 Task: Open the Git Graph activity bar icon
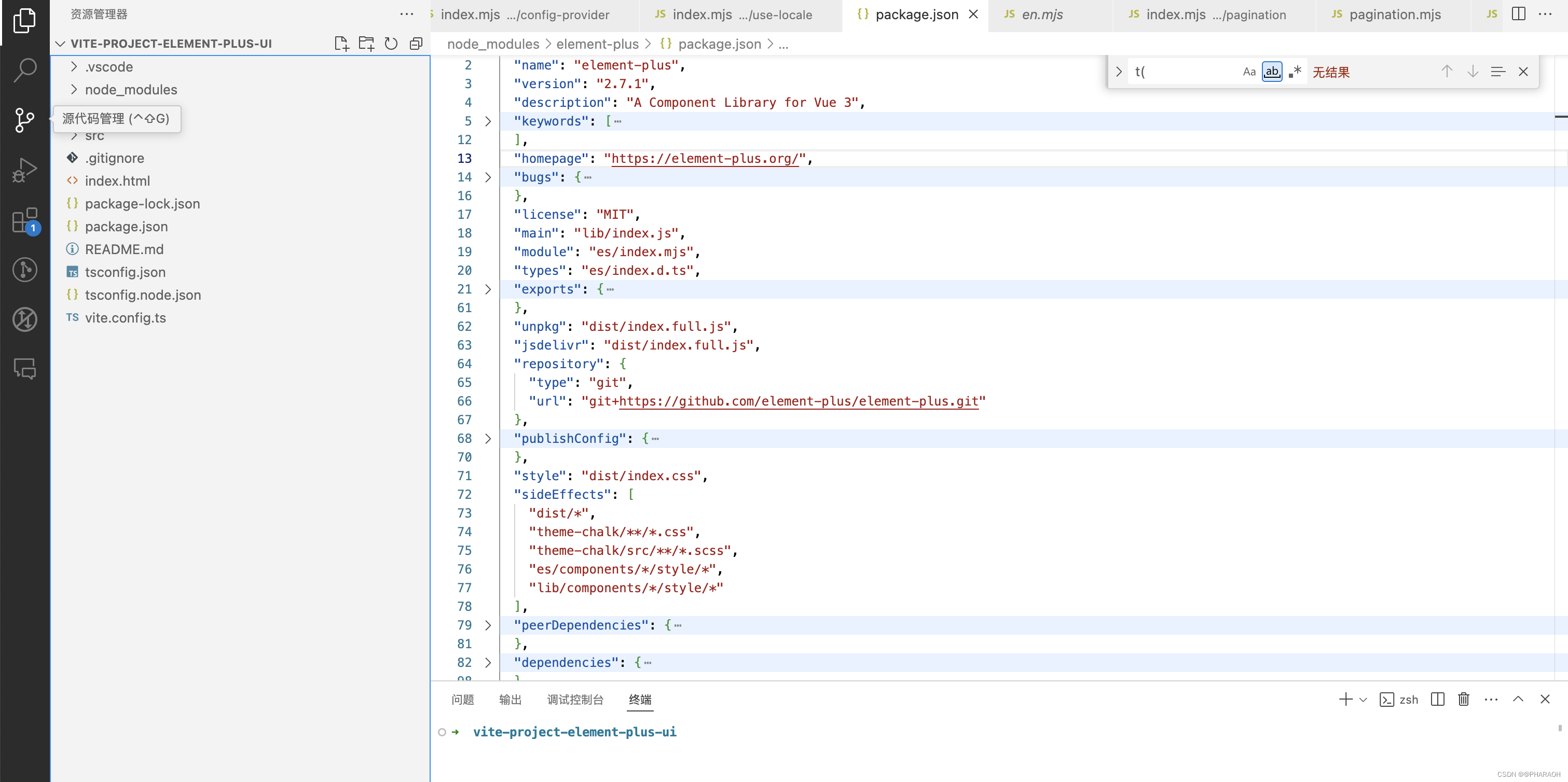(24, 270)
